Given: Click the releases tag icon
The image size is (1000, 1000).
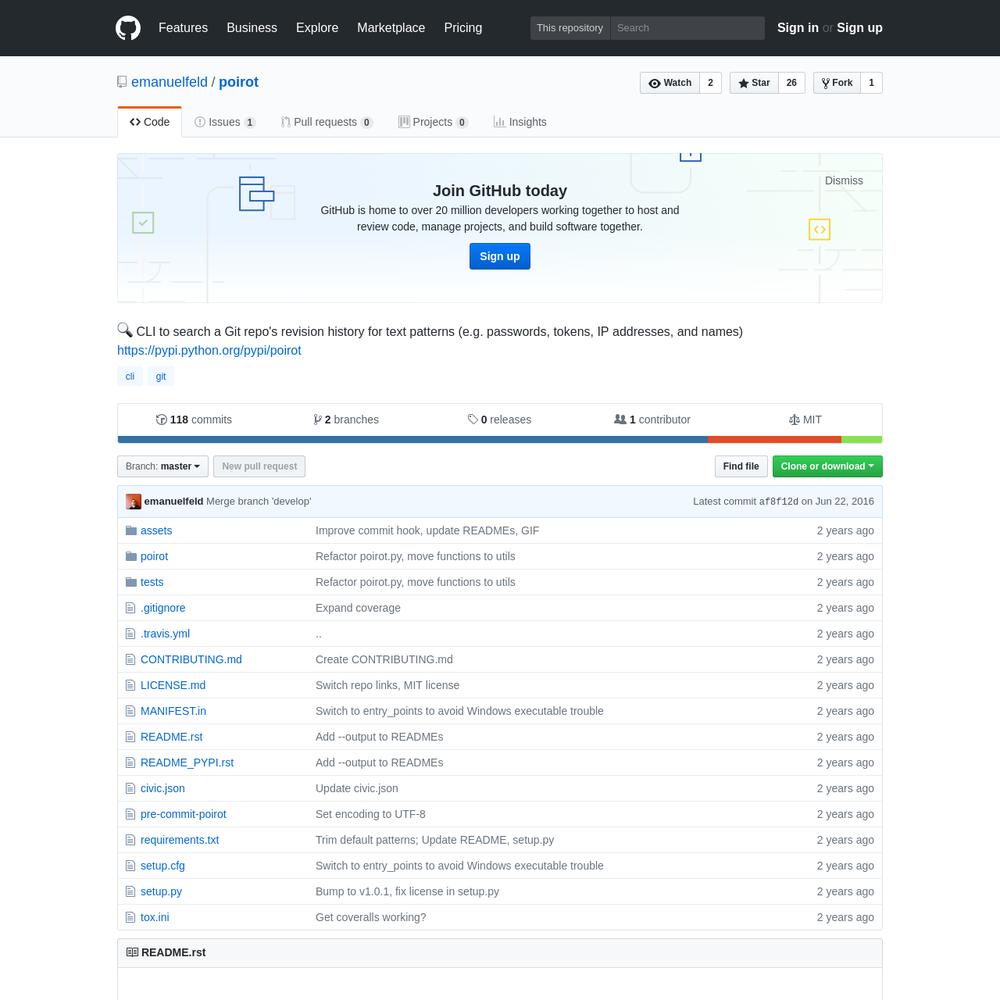Looking at the screenshot, I should (x=473, y=420).
